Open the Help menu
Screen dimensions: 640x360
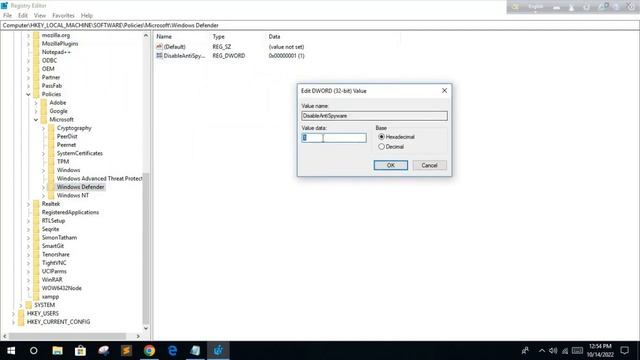pos(87,16)
